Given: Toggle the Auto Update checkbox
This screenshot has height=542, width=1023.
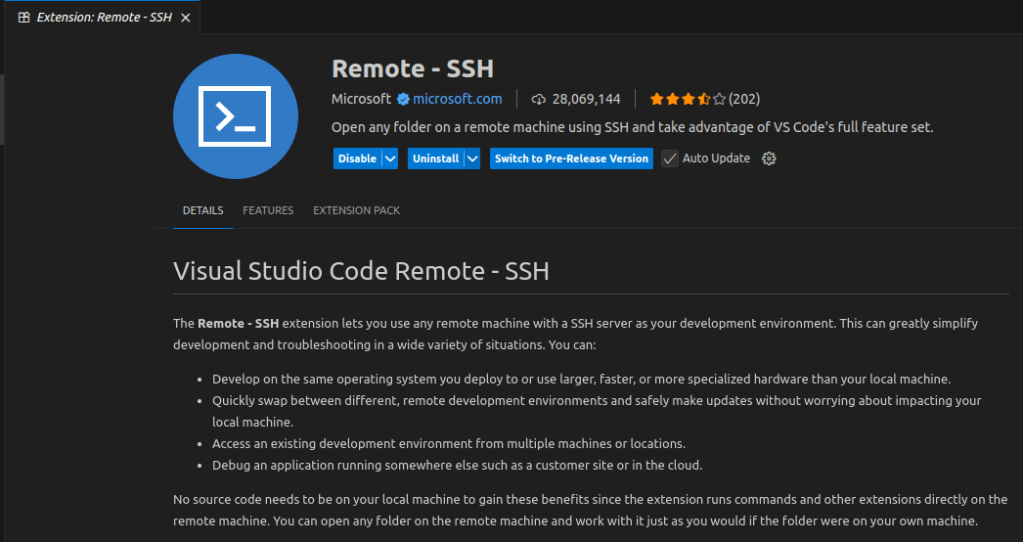Looking at the screenshot, I should tap(670, 158).
